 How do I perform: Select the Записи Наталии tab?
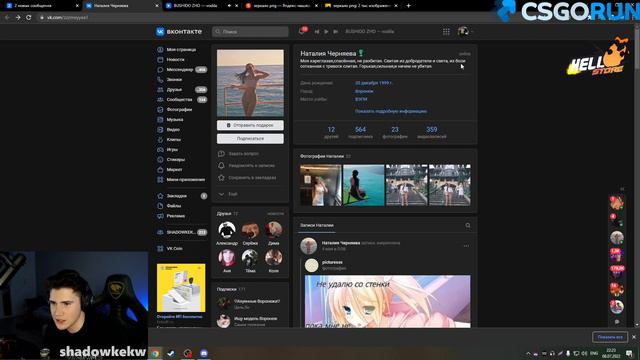(317, 225)
